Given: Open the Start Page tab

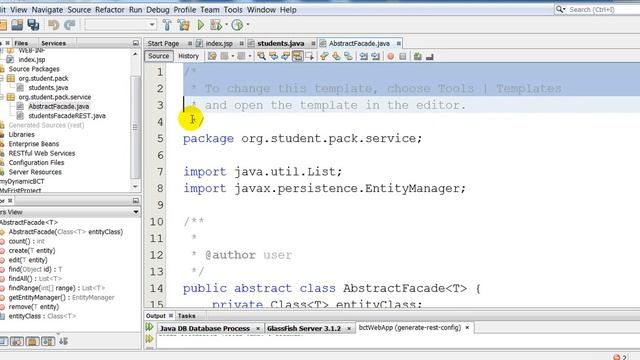Looking at the screenshot, I should pos(163,43).
